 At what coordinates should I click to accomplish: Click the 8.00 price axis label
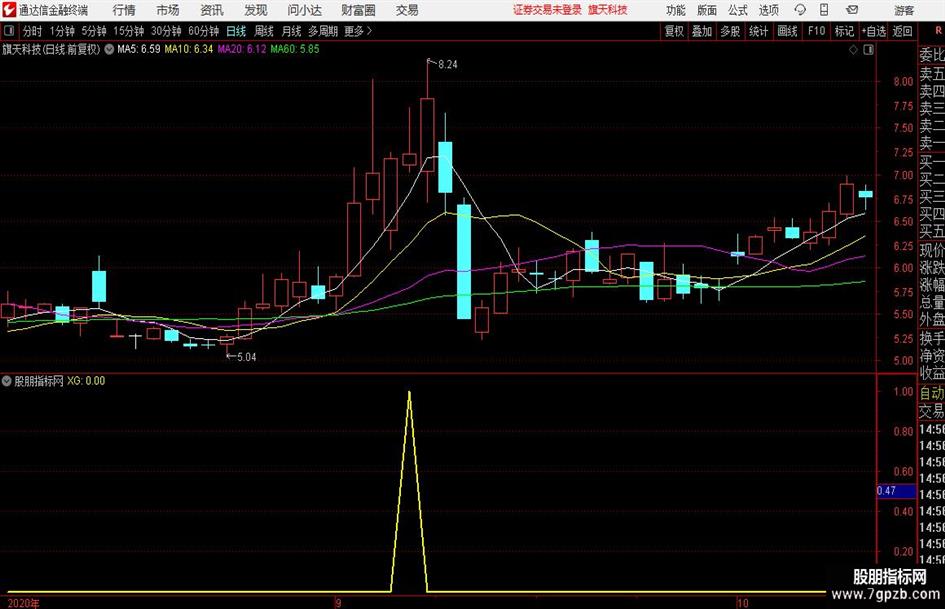pos(903,82)
